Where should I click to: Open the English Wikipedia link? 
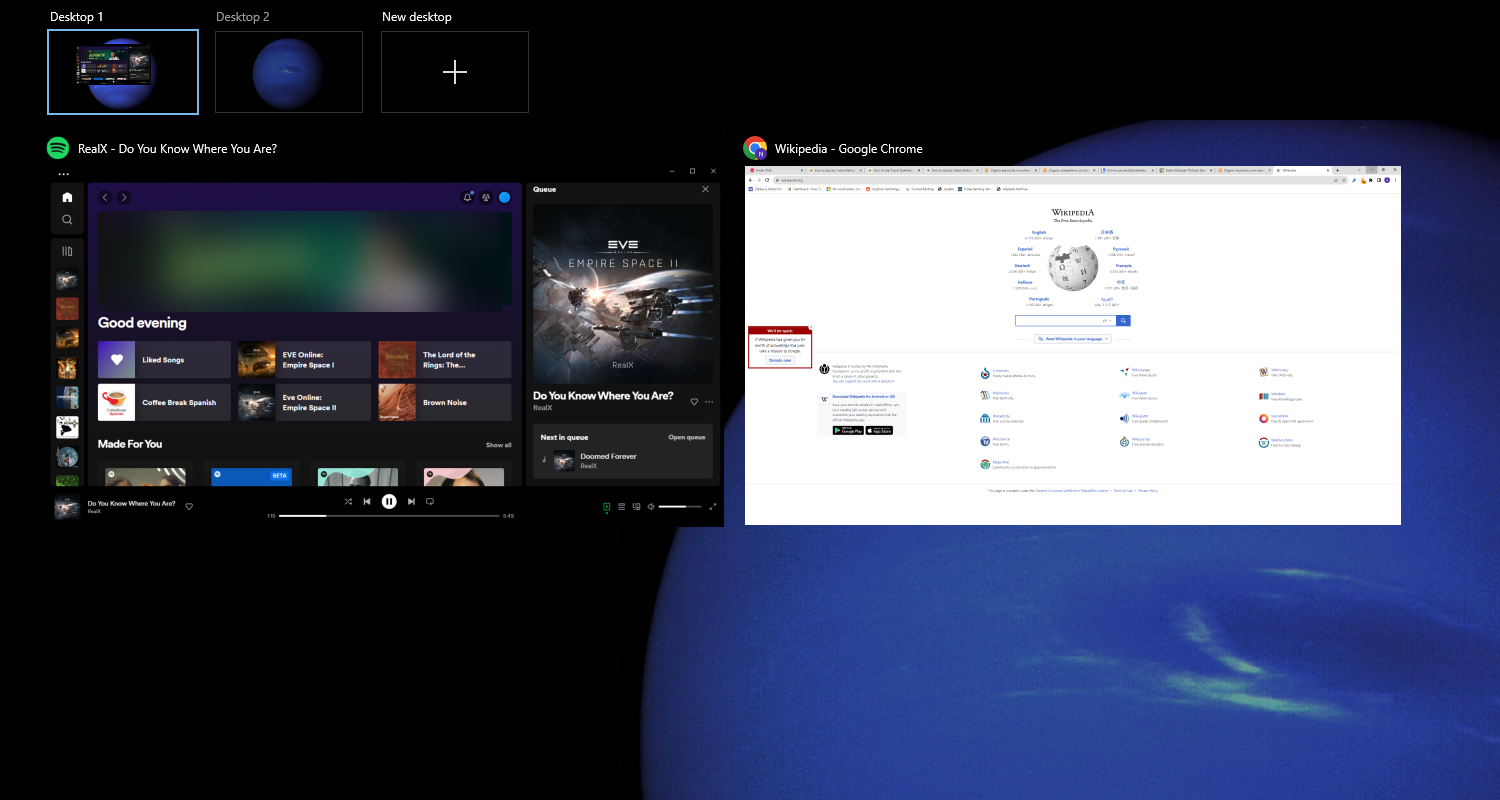coord(1039,232)
